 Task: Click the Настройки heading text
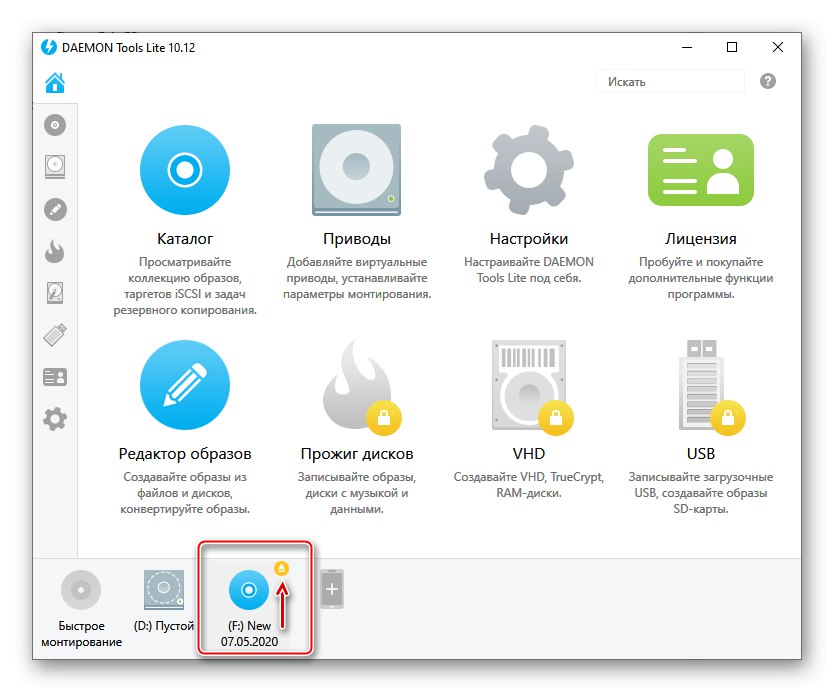click(x=529, y=239)
